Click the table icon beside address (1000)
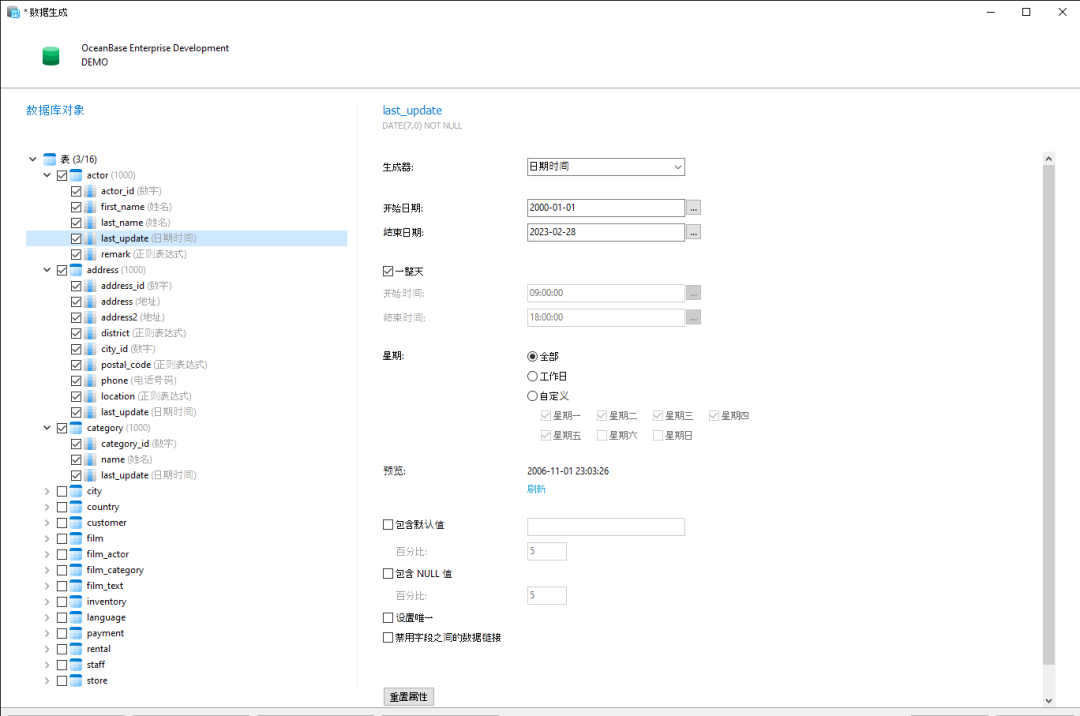This screenshot has width=1080, height=716. pos(76,270)
